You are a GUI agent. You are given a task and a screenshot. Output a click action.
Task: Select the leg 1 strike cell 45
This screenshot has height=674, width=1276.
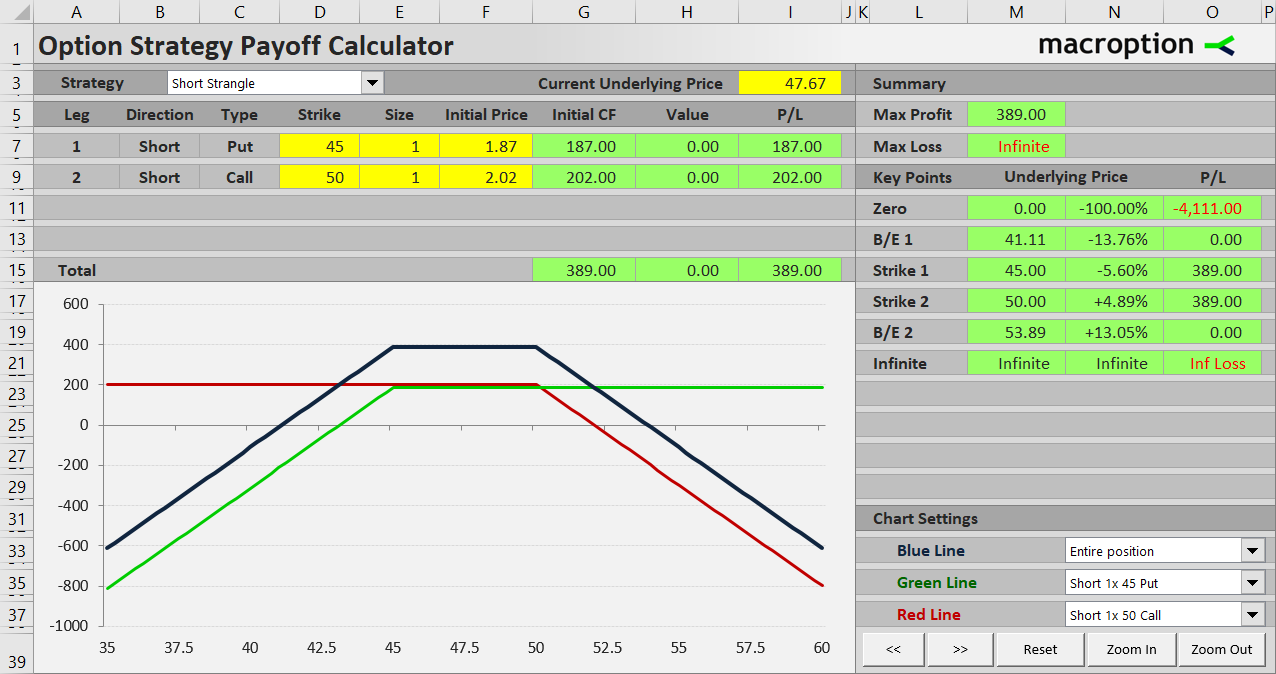320,146
